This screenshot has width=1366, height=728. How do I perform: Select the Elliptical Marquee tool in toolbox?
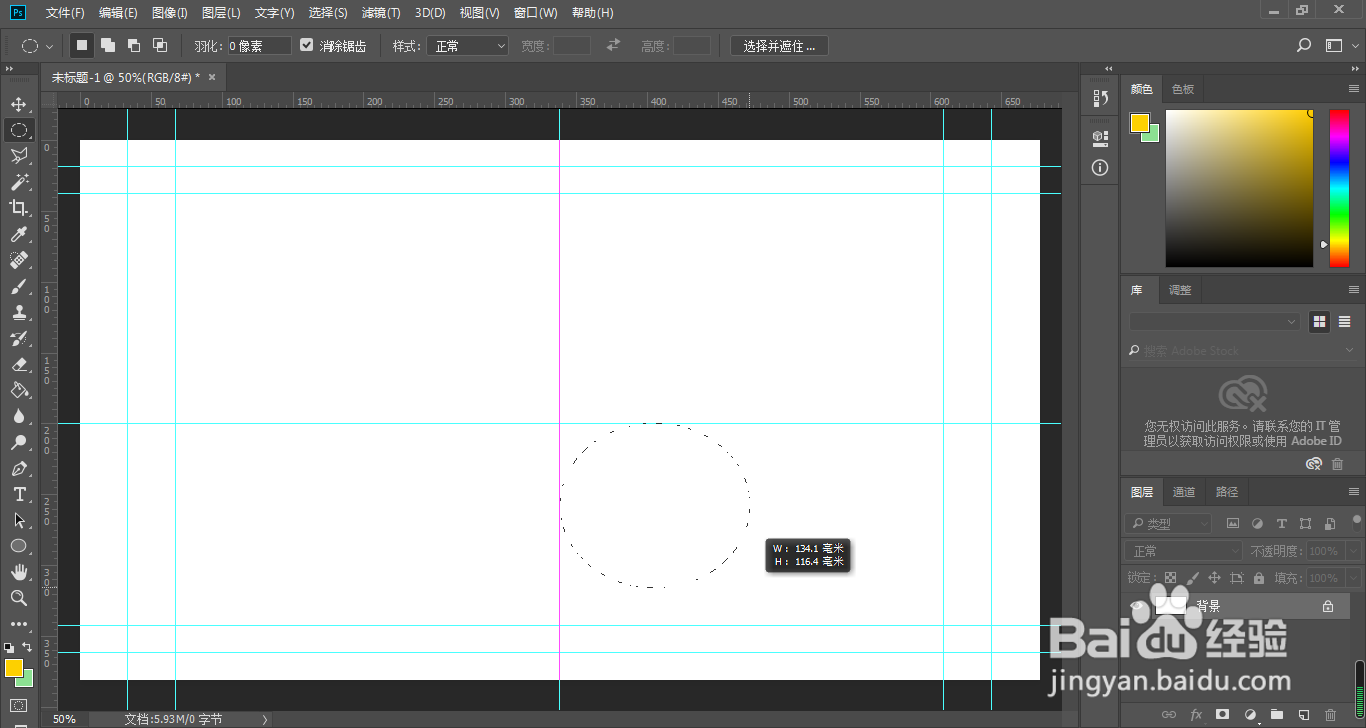coord(18,130)
